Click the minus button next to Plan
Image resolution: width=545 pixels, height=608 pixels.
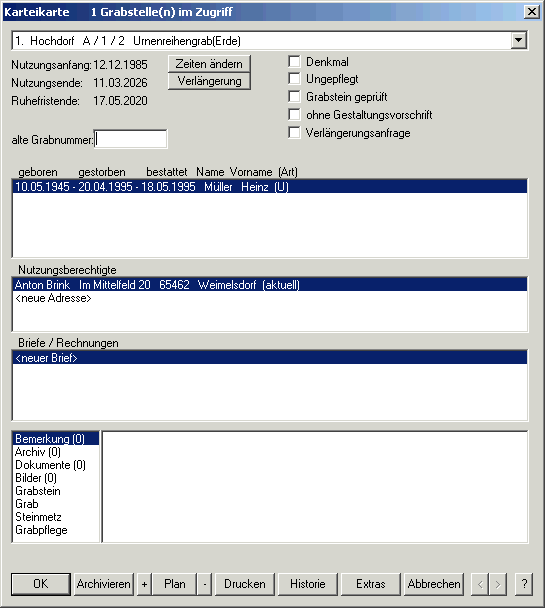[x=205, y=584]
